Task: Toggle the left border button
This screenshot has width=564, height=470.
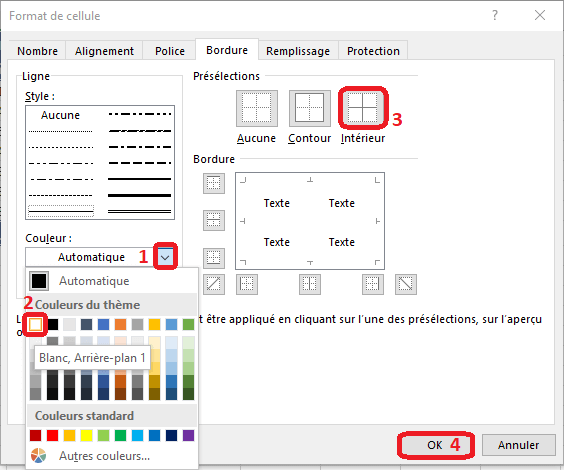Action: (x=247, y=284)
